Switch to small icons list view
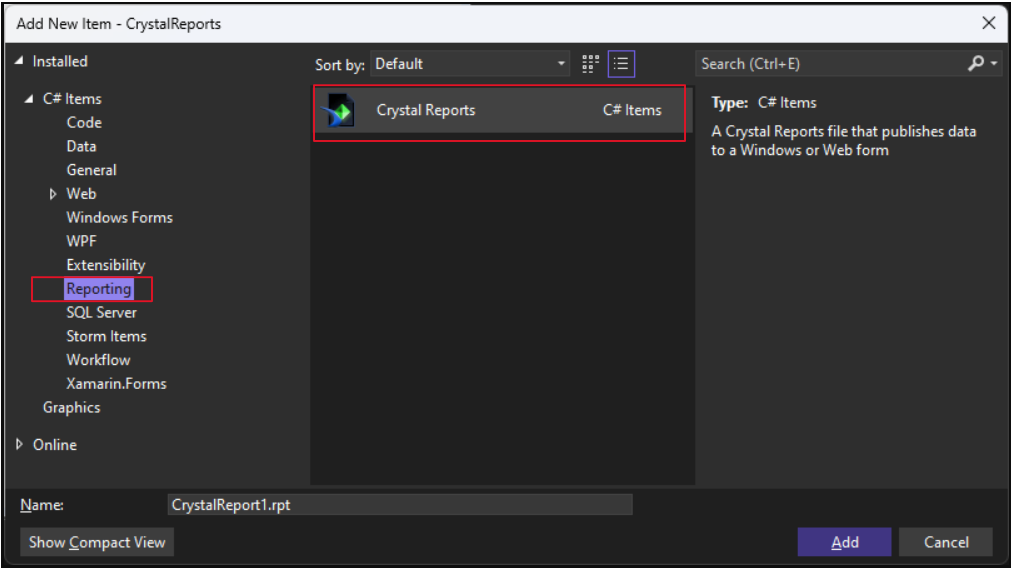 pos(621,64)
